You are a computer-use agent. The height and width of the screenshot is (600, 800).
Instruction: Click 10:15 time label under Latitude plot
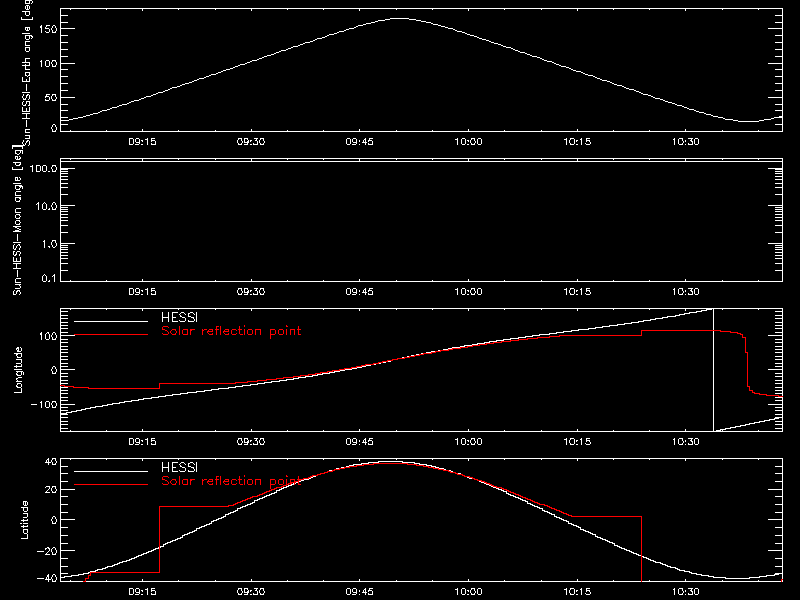click(577, 592)
